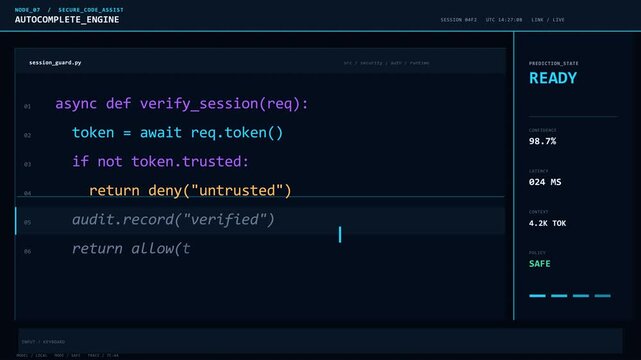
Task: Accept the suggested audit.record("verified") line
Action: coord(173,219)
